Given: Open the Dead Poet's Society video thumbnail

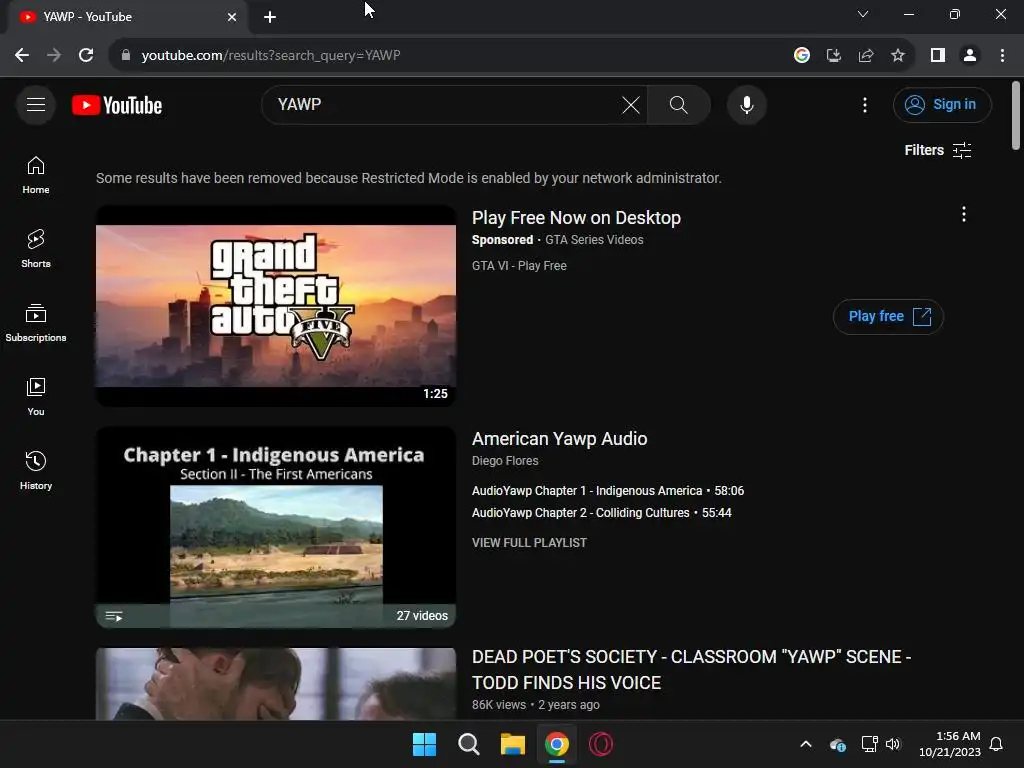Looking at the screenshot, I should tap(276, 684).
